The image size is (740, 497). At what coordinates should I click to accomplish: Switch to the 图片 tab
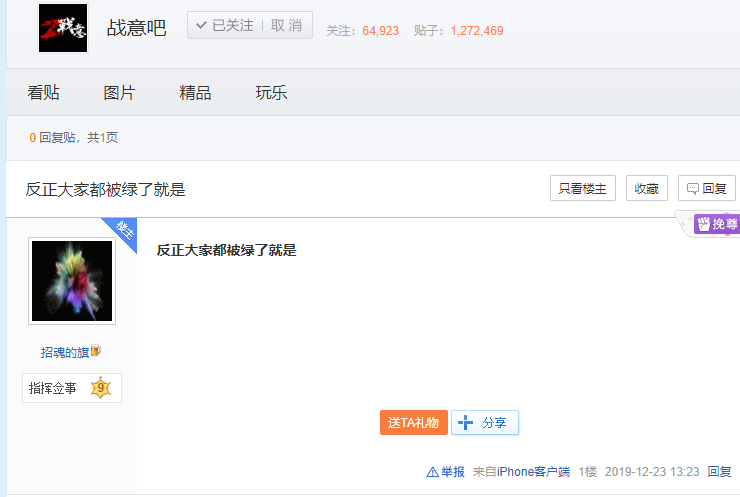coord(119,93)
